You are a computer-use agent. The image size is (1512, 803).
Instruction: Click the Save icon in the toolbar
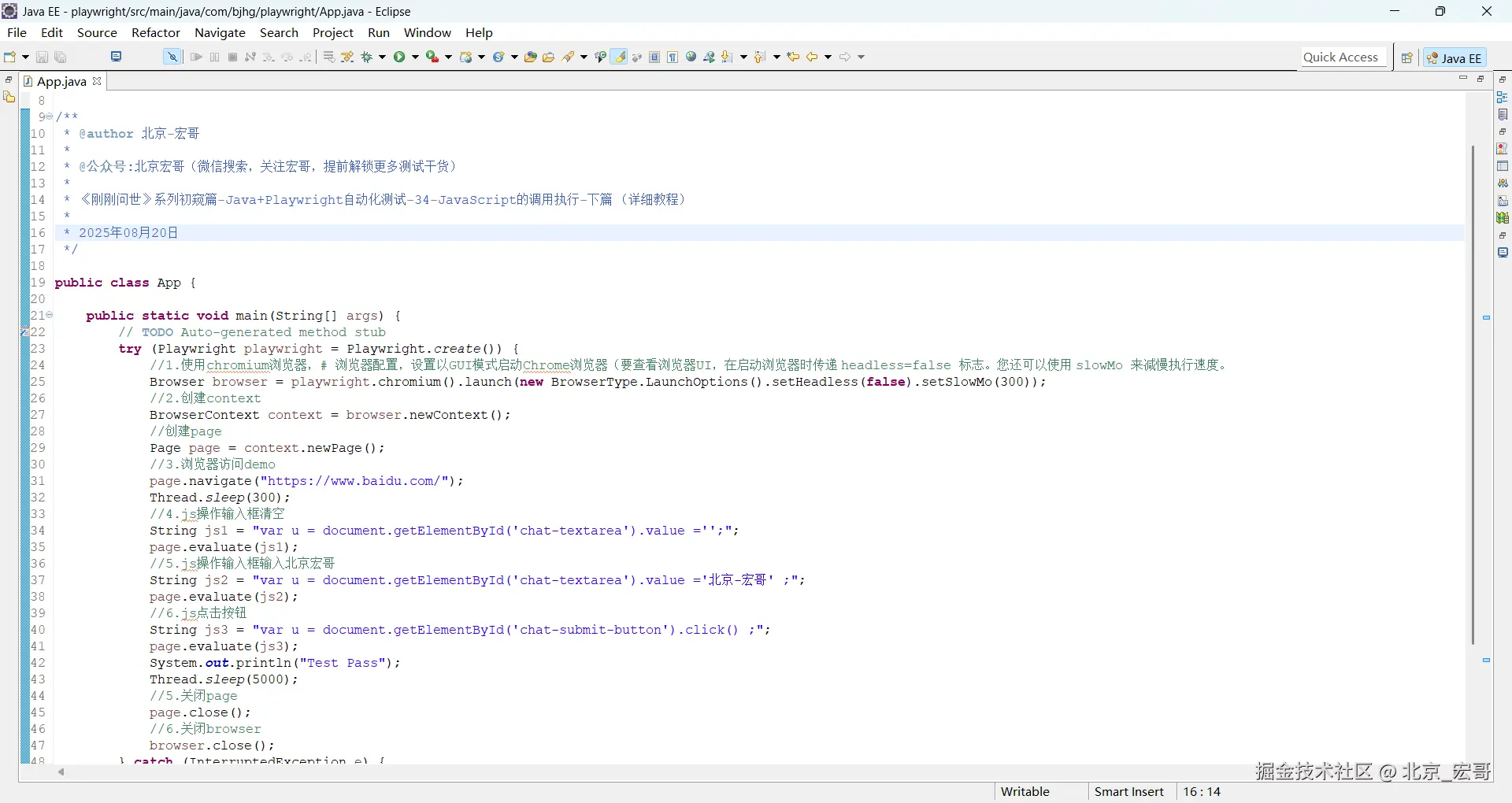tap(43, 57)
